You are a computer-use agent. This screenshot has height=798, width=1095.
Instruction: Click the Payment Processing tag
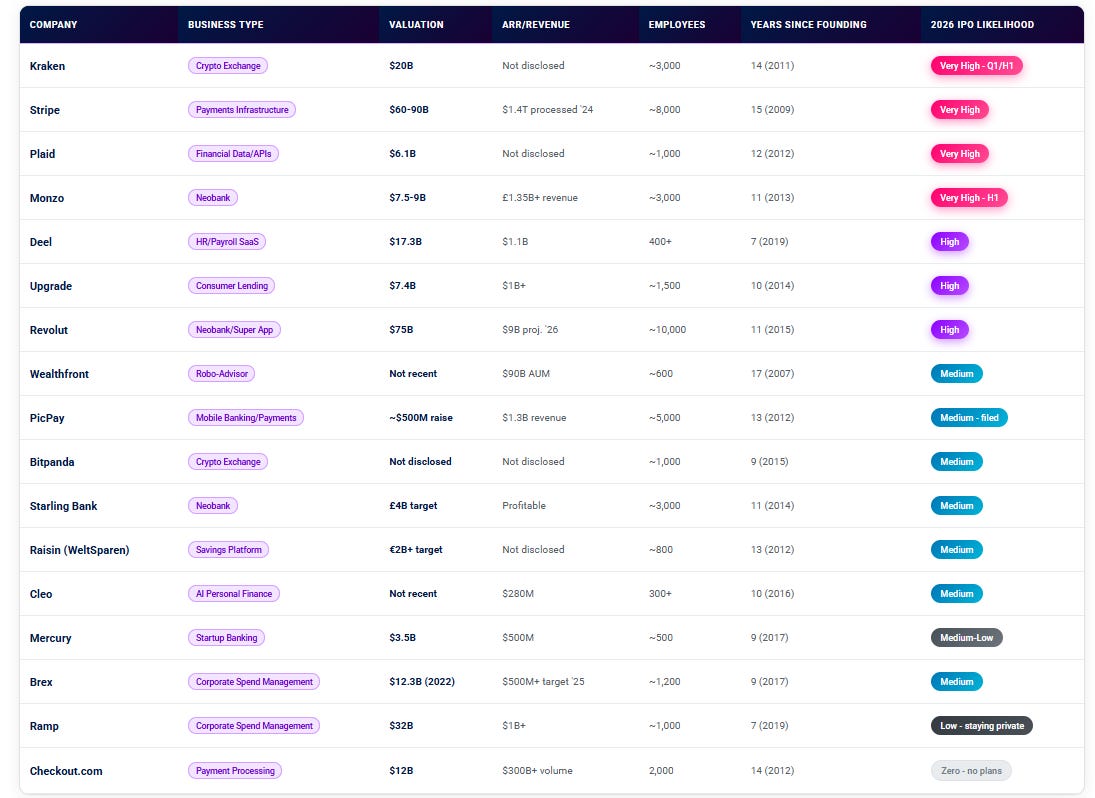235,771
